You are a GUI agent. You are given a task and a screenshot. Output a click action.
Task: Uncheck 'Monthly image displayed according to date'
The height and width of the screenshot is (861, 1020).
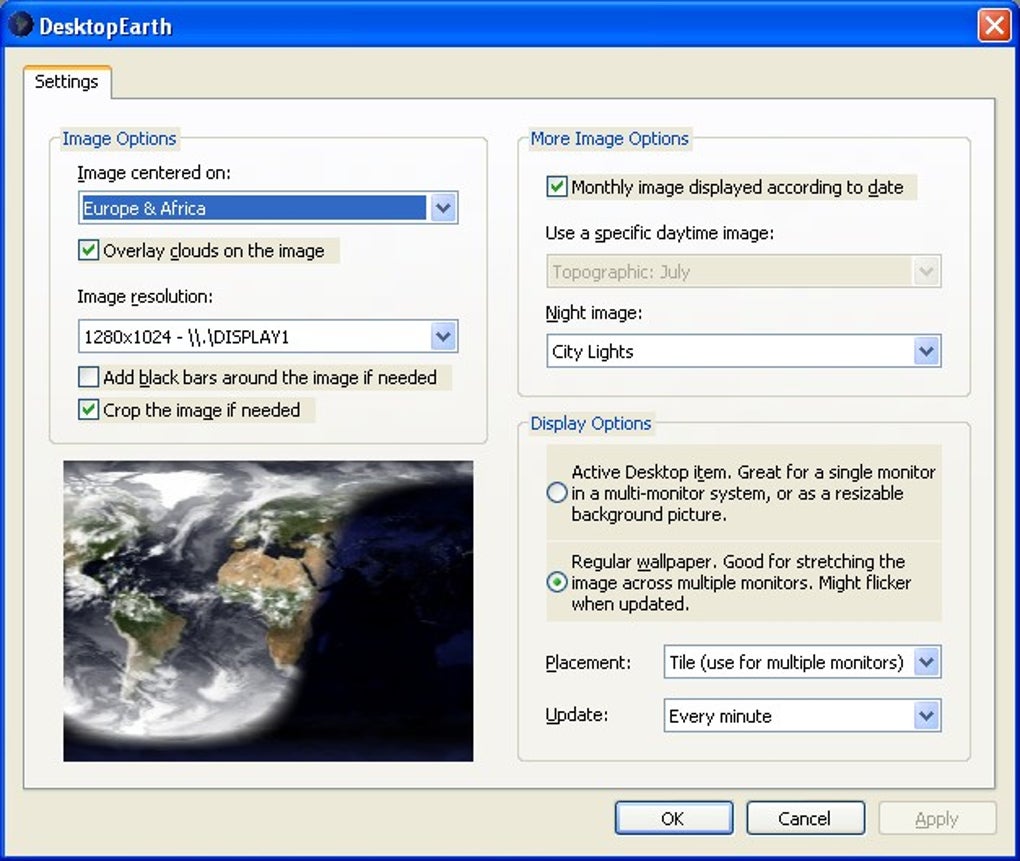557,187
